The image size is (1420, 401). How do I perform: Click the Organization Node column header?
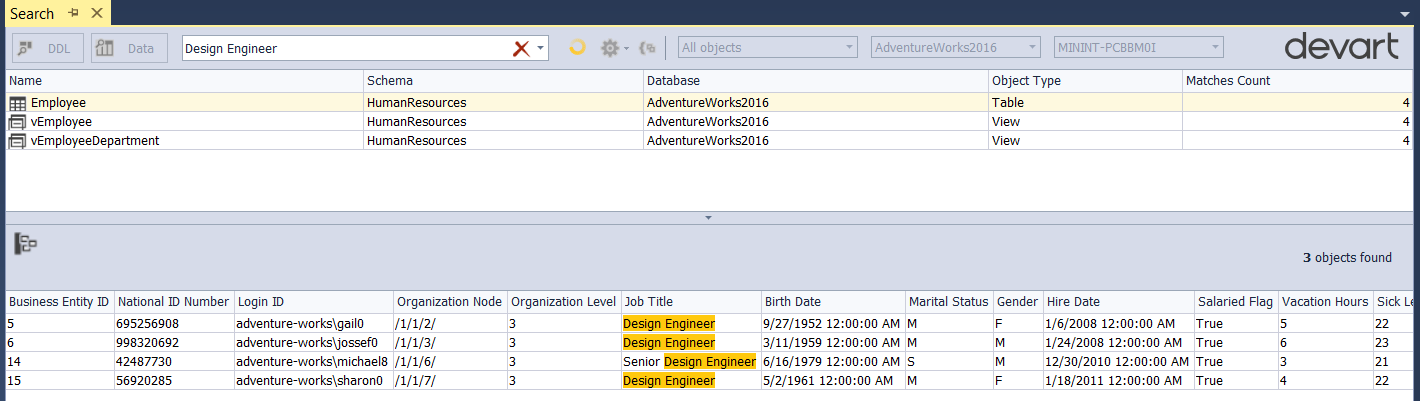tap(450, 301)
